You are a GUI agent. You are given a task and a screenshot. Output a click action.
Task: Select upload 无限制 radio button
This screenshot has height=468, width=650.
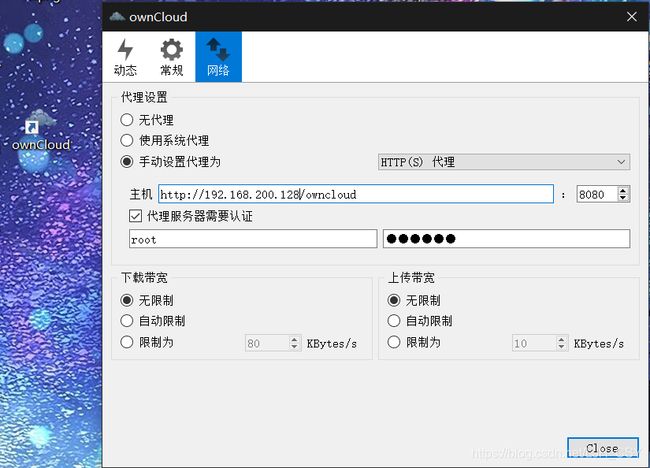click(394, 300)
